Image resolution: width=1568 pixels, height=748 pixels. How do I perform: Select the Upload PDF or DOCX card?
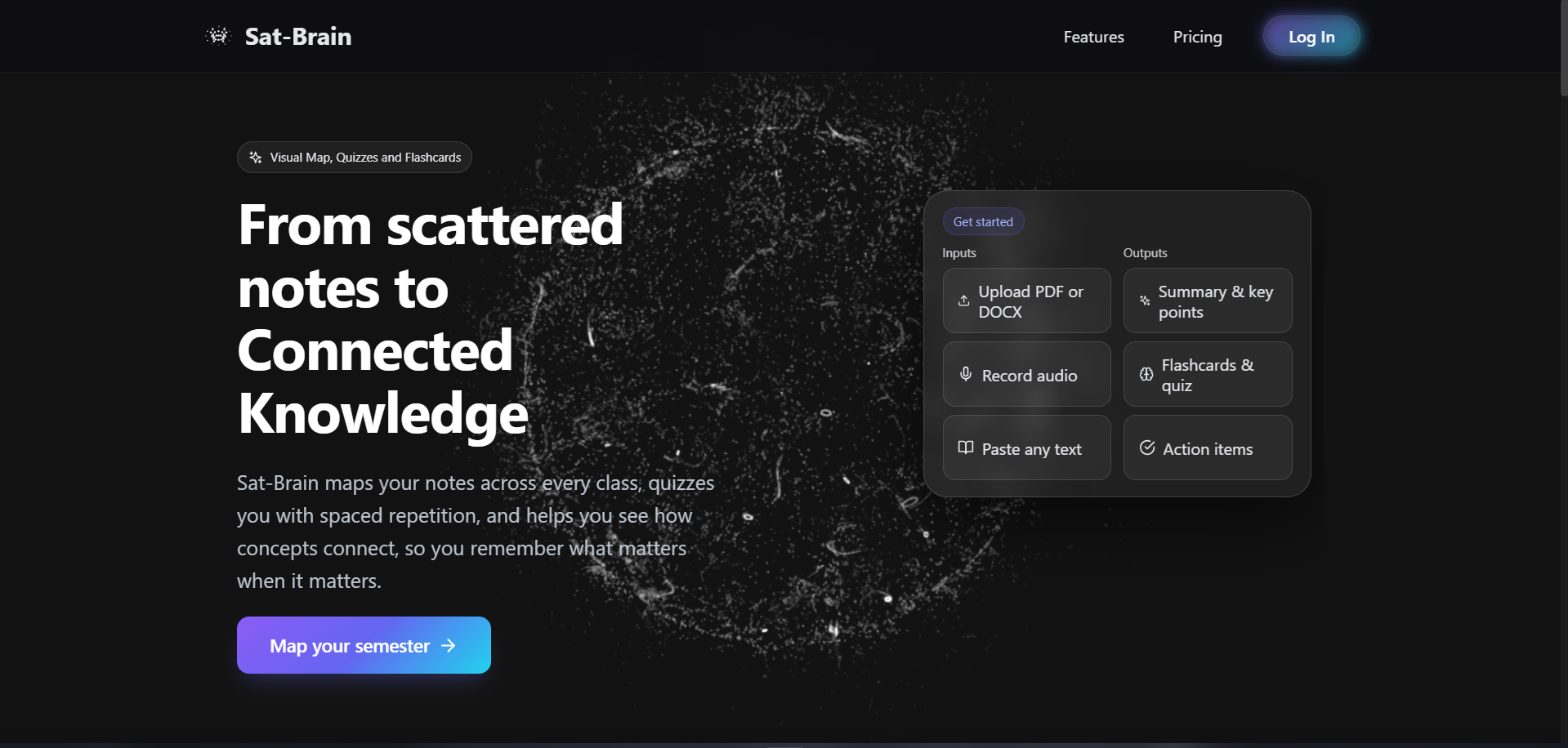click(x=1026, y=301)
